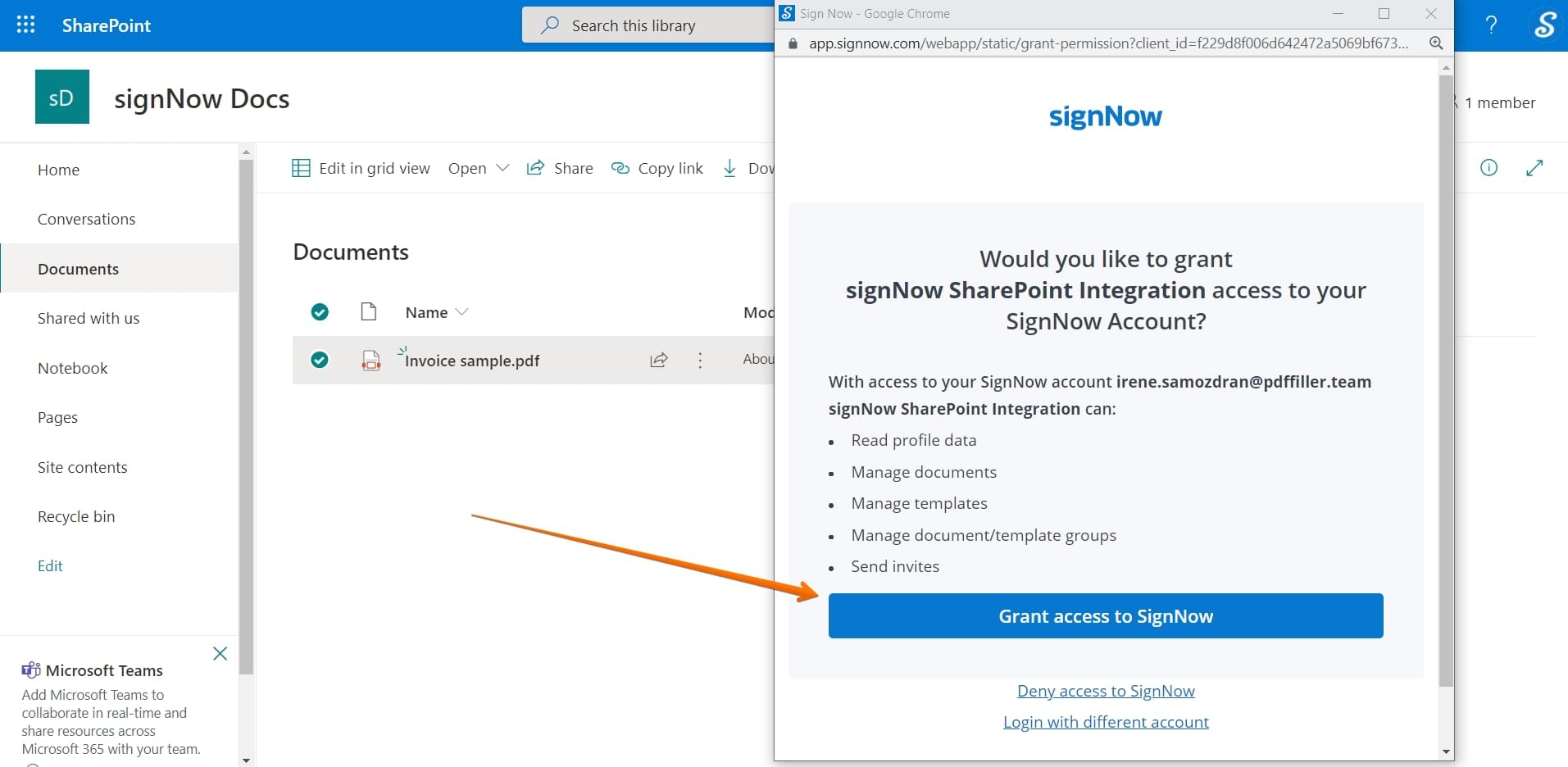Click popup scrollbar down arrow
1568x767 pixels.
pos(1446,751)
